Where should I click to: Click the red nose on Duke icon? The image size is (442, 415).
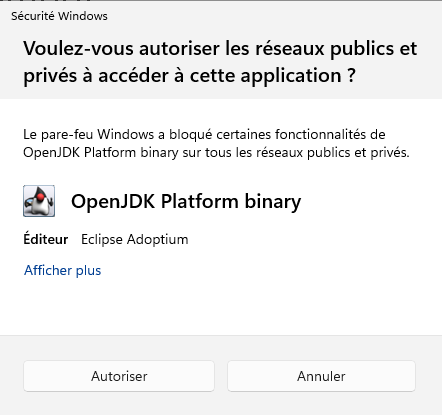40,198
